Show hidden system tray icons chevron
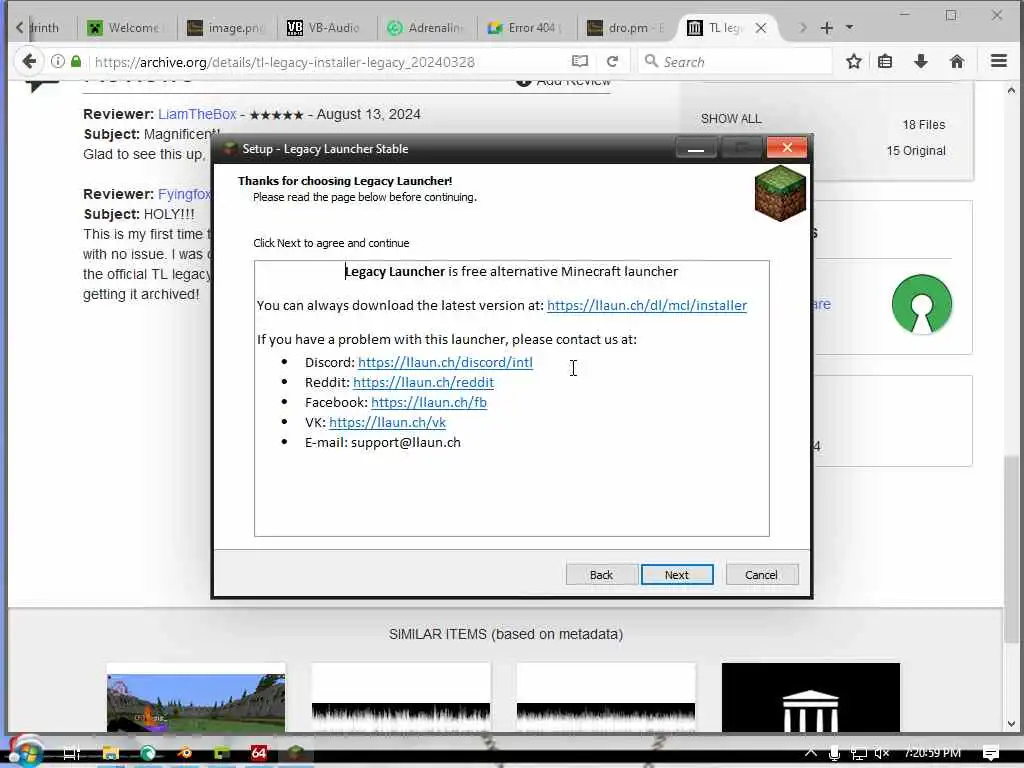The width and height of the screenshot is (1024, 768). click(x=810, y=752)
